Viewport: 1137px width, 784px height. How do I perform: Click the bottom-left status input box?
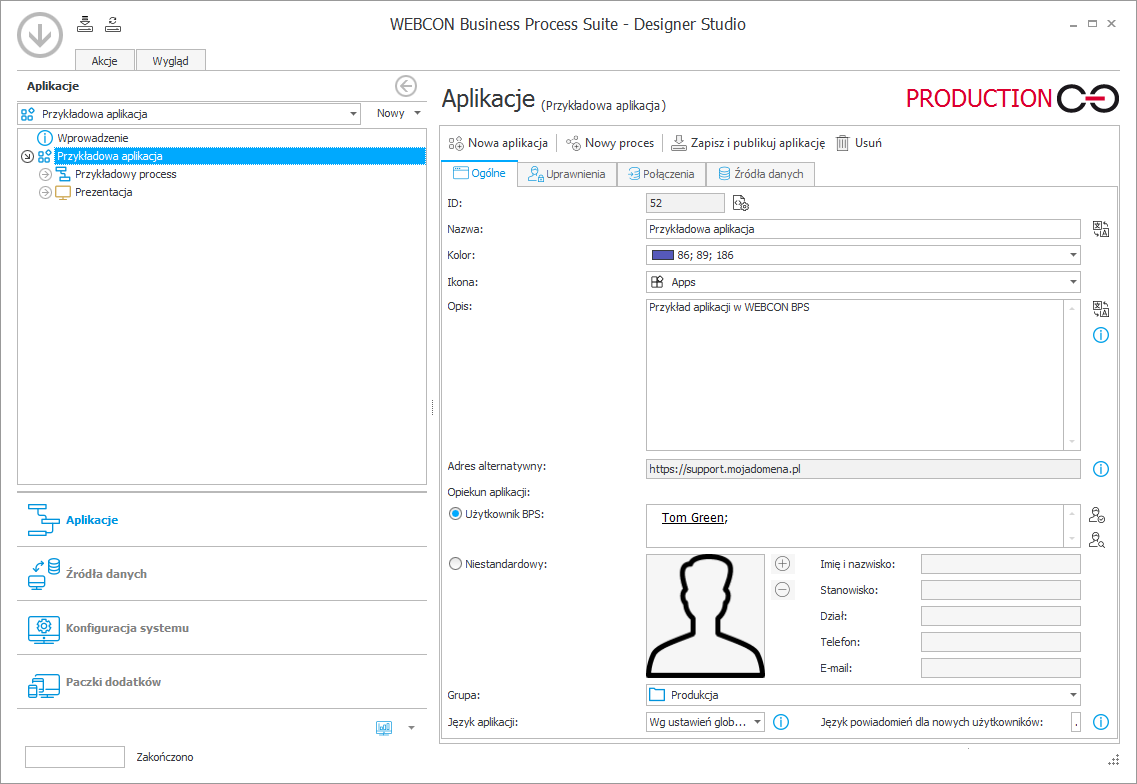pyautogui.click(x=75, y=756)
